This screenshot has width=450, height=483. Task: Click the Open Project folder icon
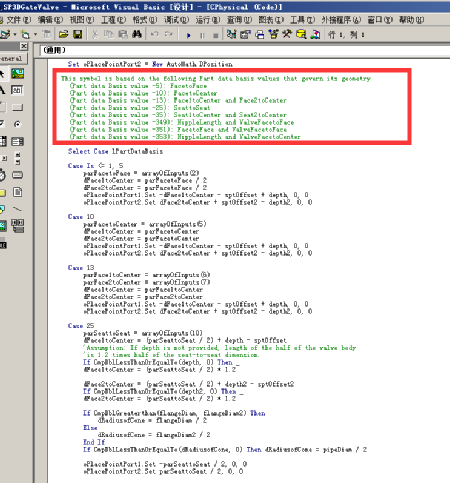(63, 34)
